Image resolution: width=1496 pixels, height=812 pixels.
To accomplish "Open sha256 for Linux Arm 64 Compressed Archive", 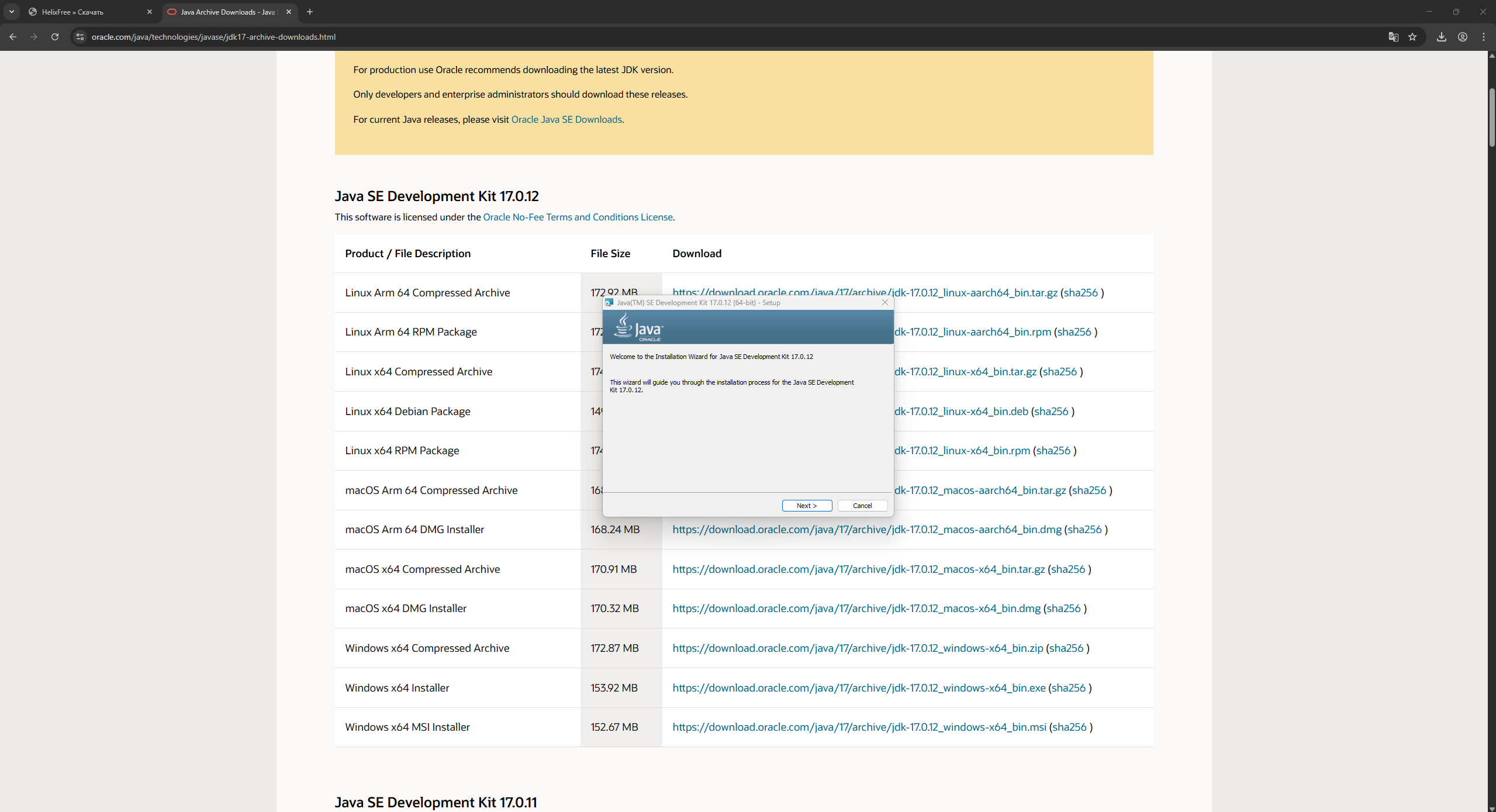I will coord(1081,293).
